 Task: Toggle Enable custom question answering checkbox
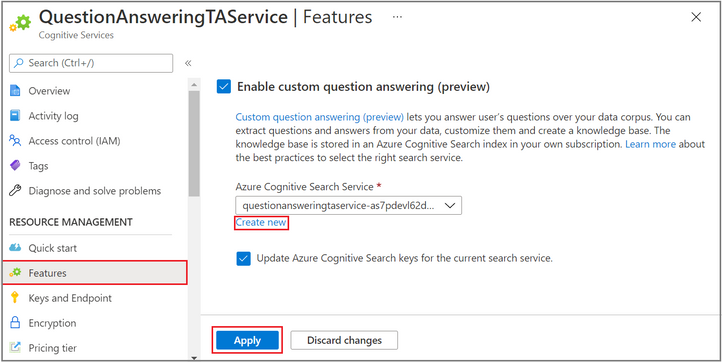(224, 87)
